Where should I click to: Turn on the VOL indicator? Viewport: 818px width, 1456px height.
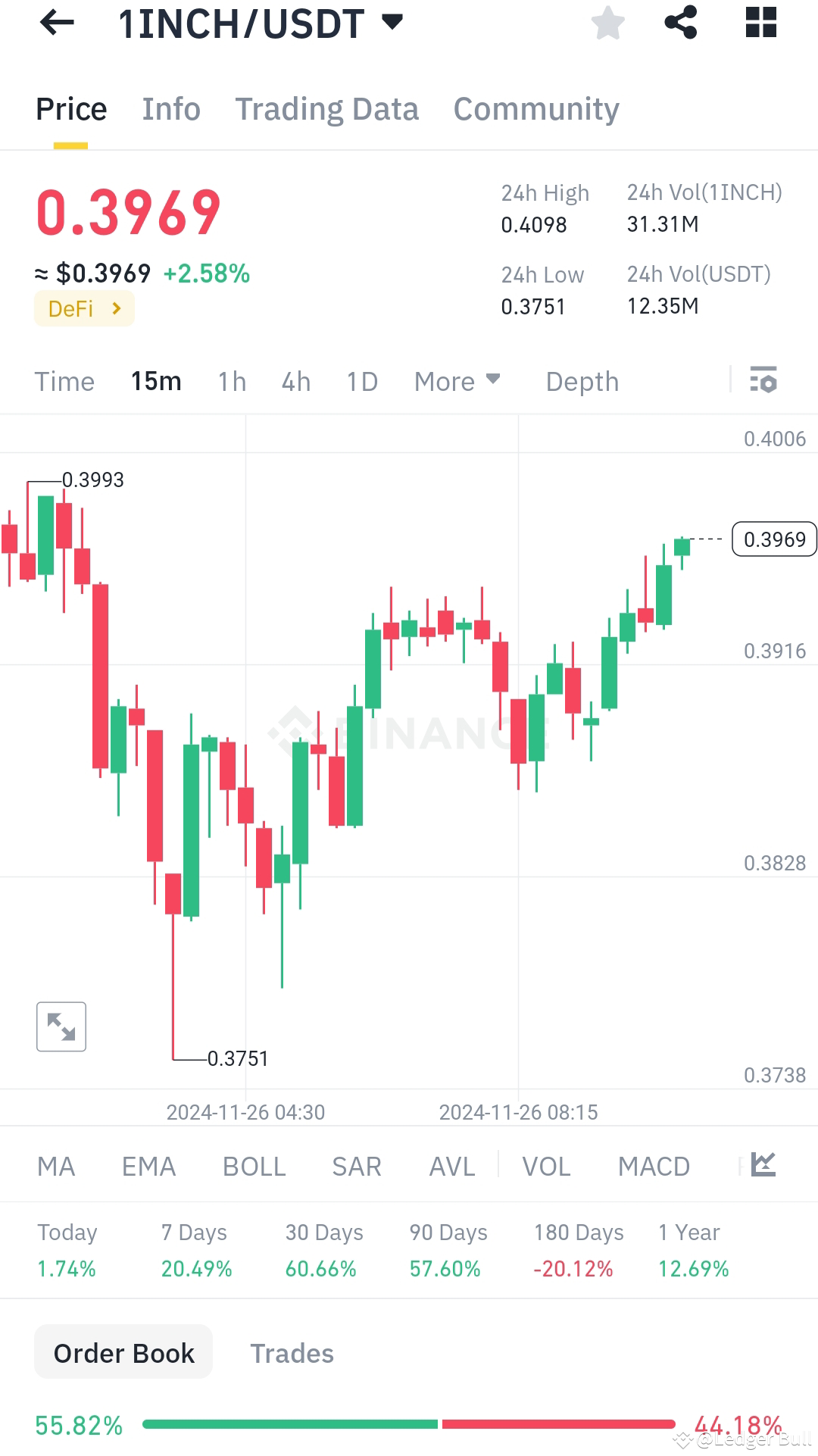click(545, 1167)
